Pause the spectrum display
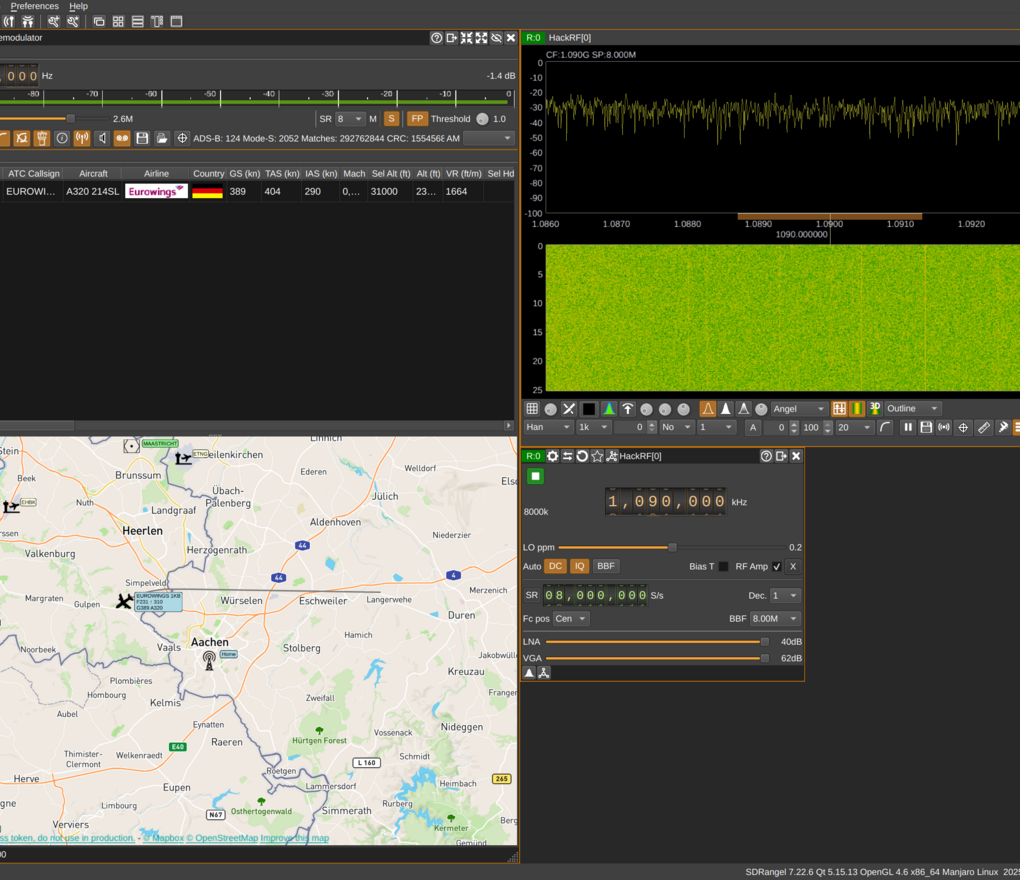Viewport: 1020px width, 880px height. 907,427
